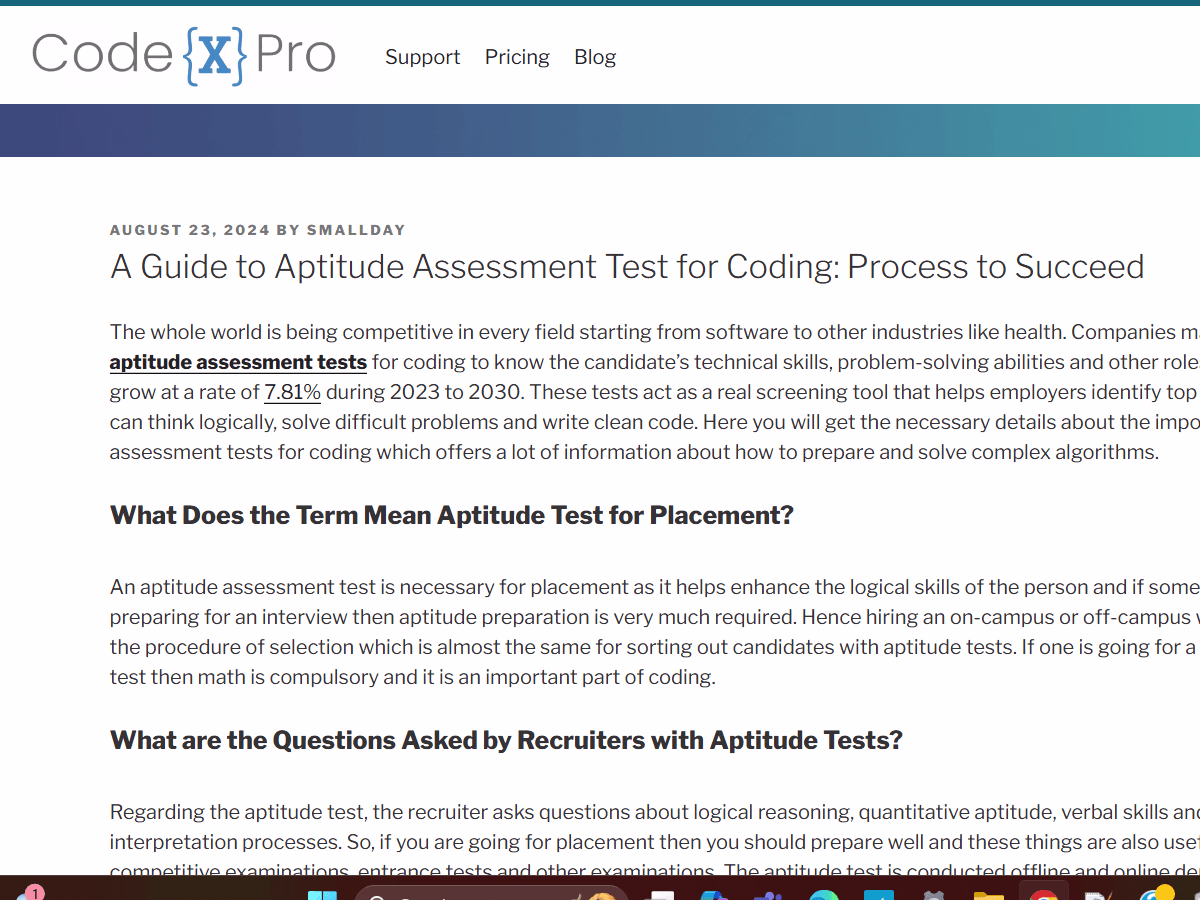Switch to the Google Chrome taskbar icon
1200x900 pixels.
1043,893
